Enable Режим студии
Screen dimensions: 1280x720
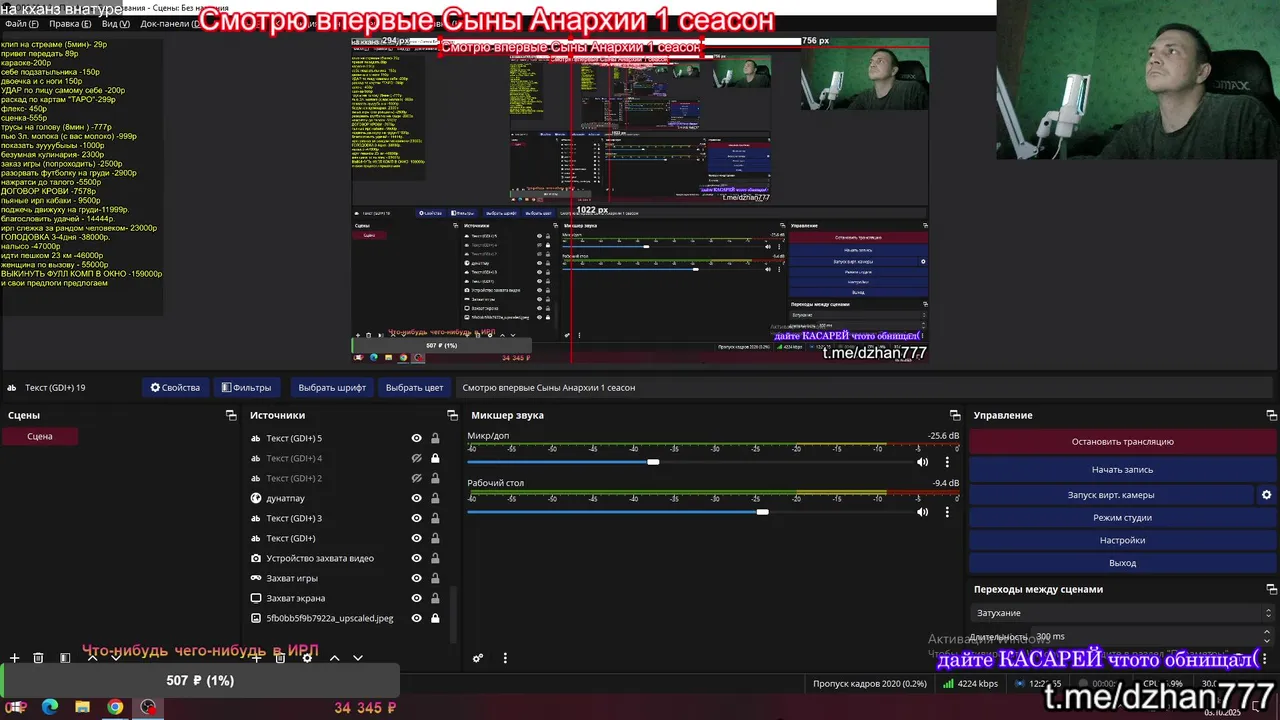click(1122, 518)
